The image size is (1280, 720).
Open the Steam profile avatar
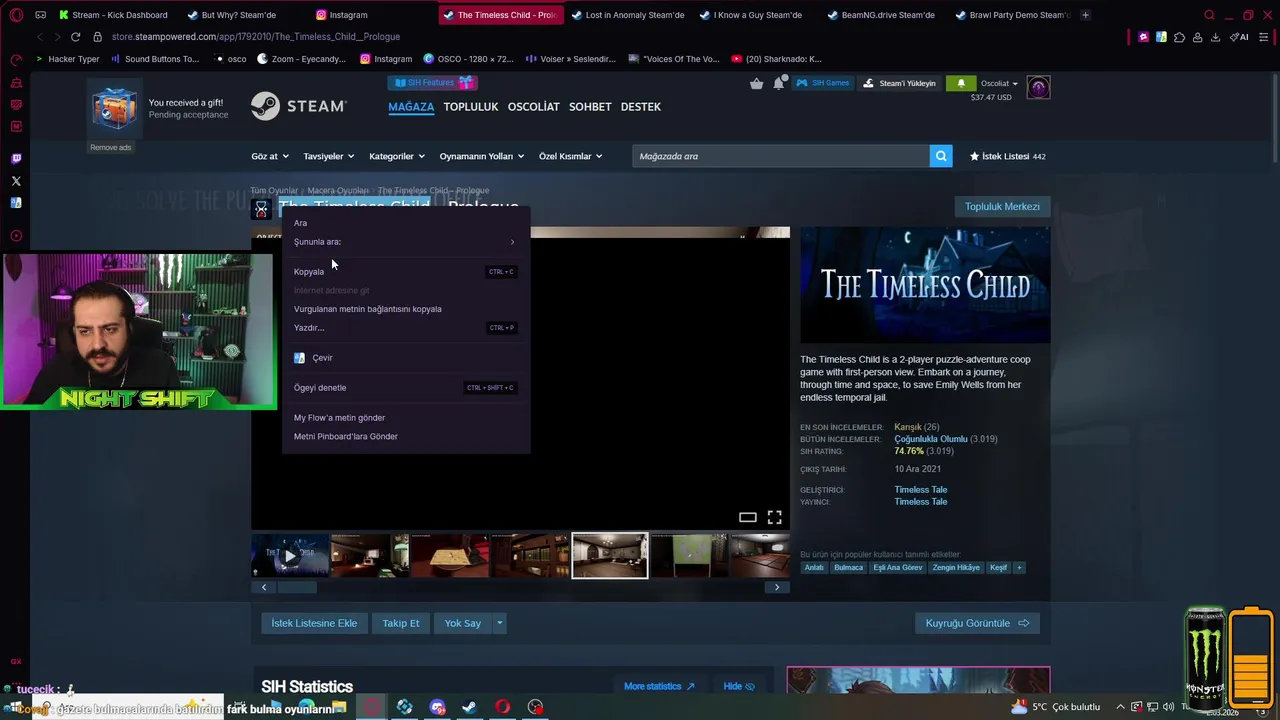pyautogui.click(x=1038, y=88)
